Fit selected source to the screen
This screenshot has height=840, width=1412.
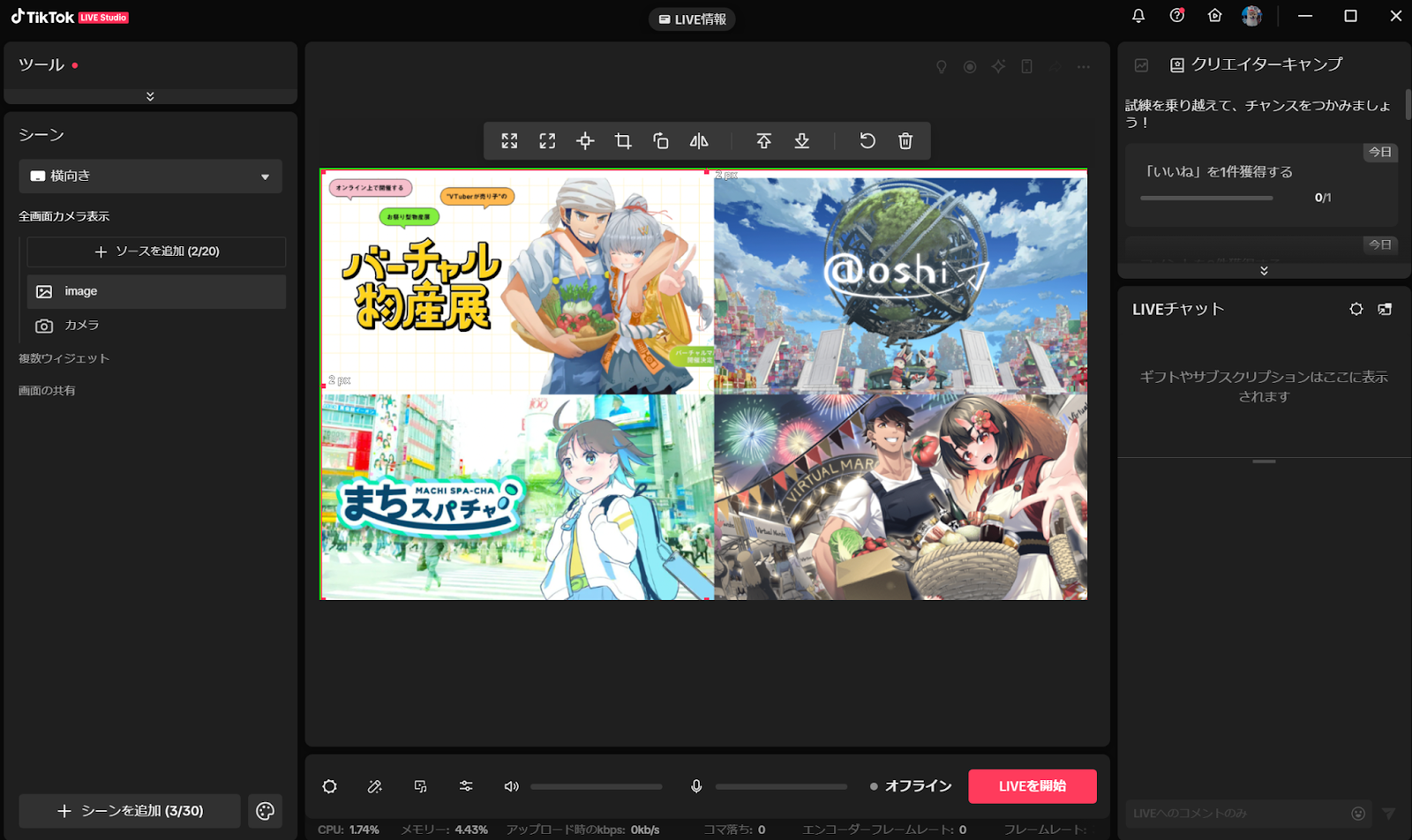547,141
